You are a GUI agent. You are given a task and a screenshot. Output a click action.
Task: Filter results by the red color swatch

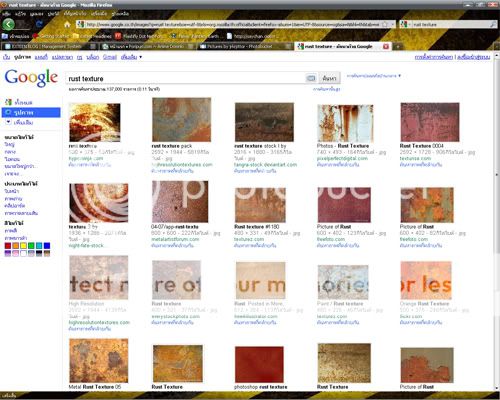click(8, 246)
